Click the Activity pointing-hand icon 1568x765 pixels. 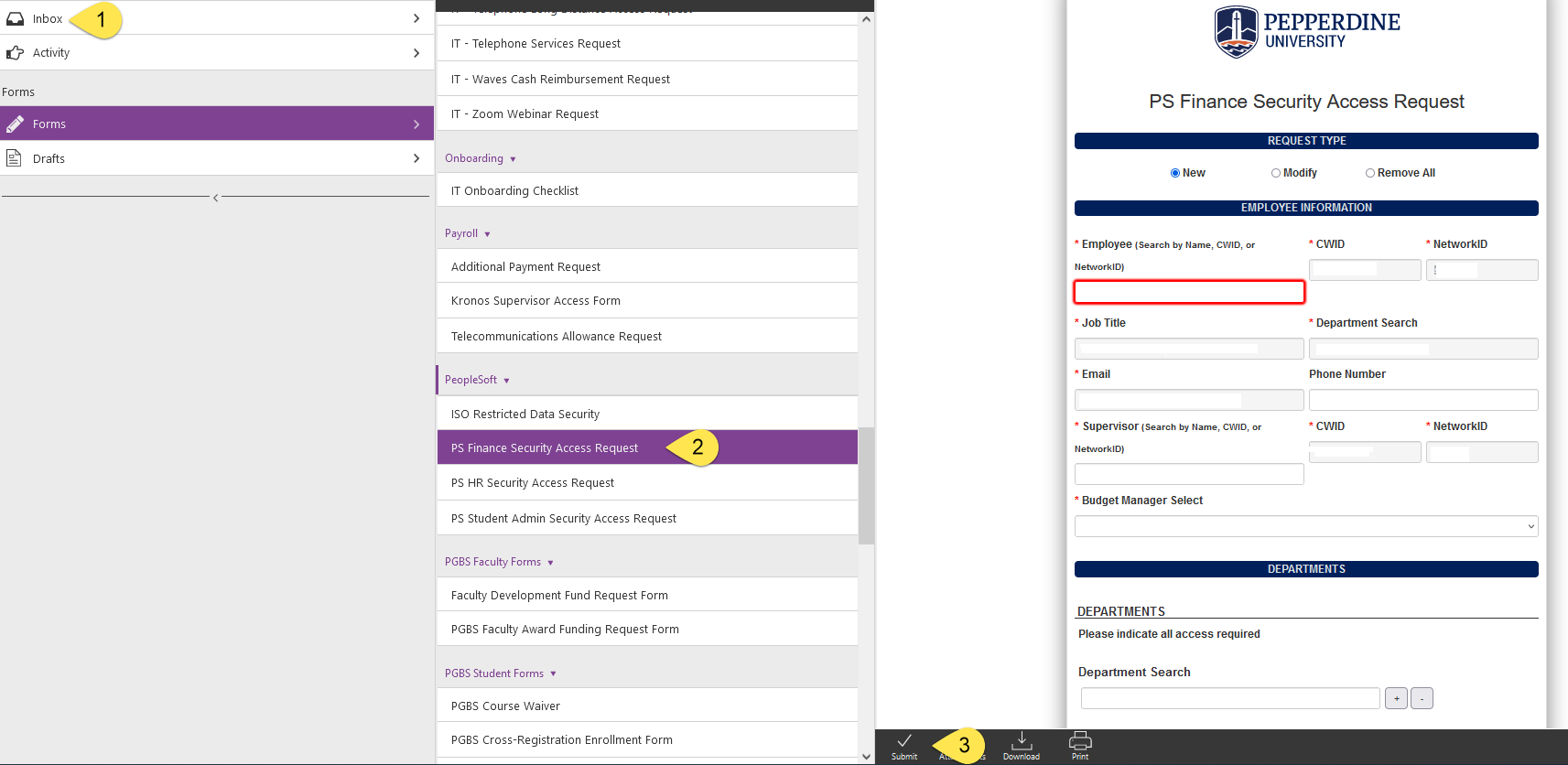click(16, 53)
